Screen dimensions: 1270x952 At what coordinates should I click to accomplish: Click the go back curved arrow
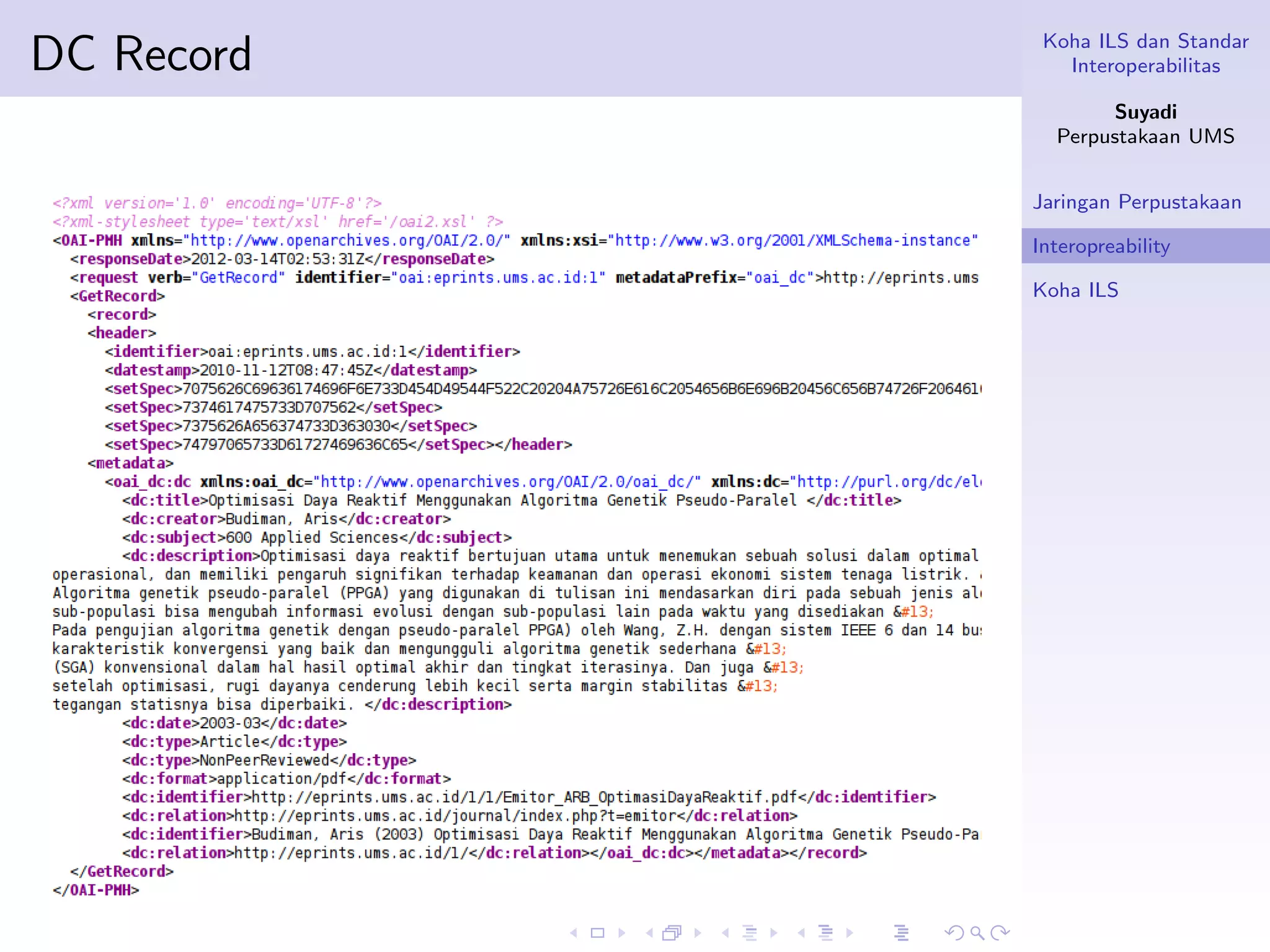click(954, 933)
